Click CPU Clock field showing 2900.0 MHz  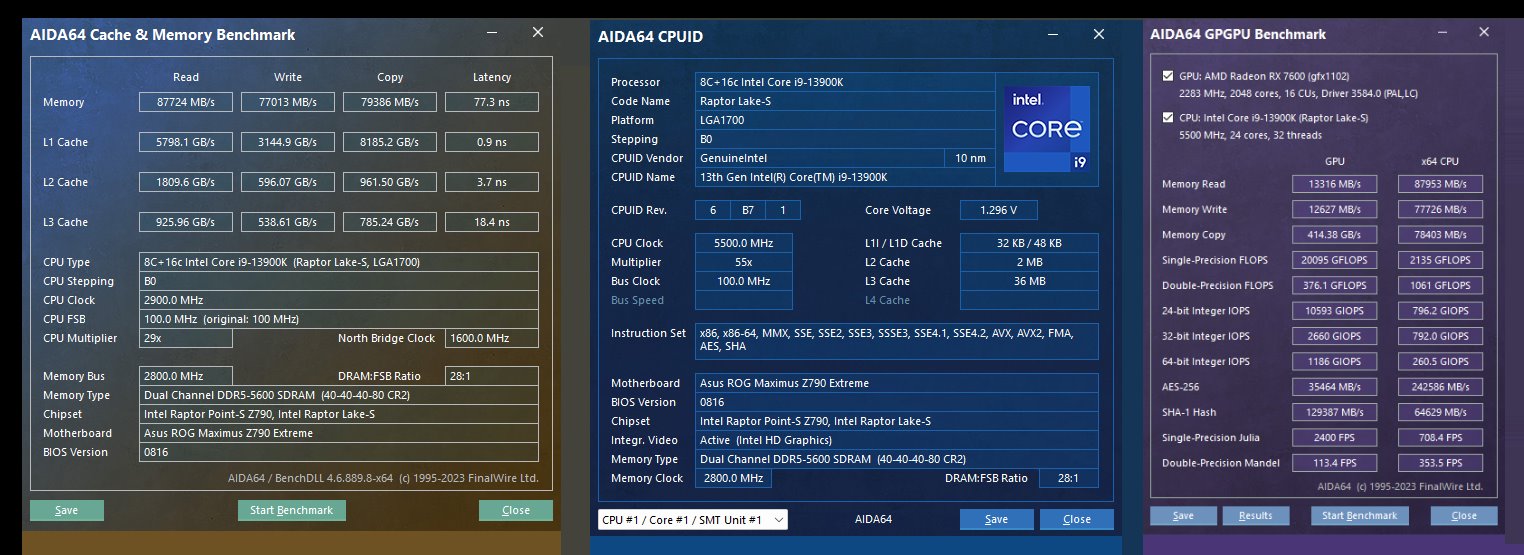click(x=339, y=300)
